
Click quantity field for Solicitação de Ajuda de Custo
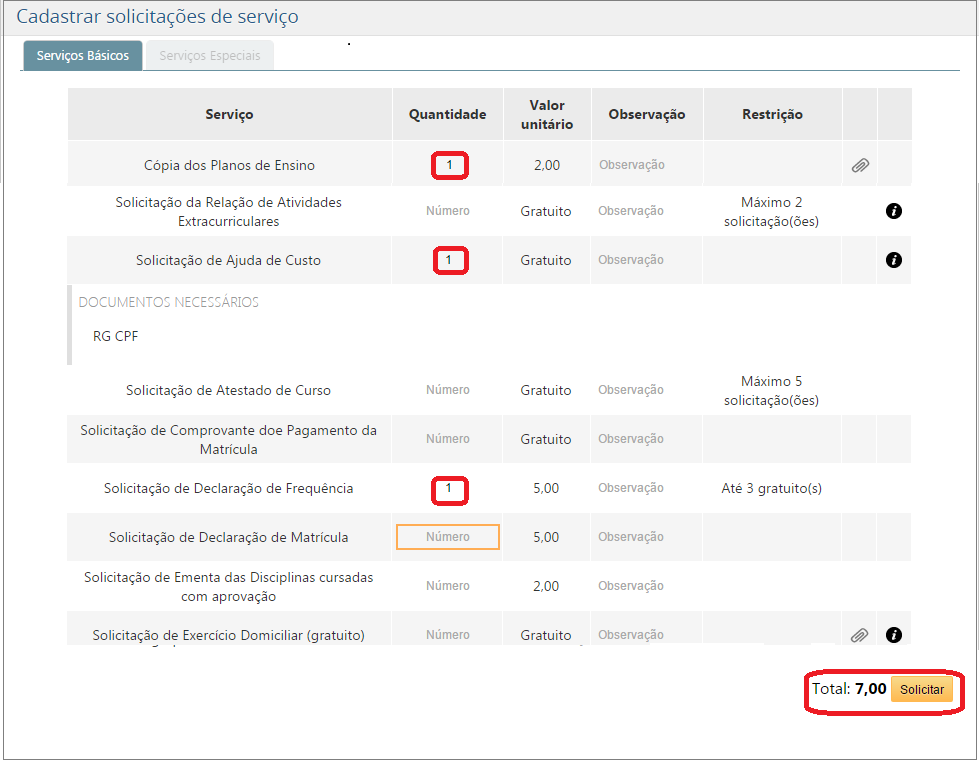(449, 260)
